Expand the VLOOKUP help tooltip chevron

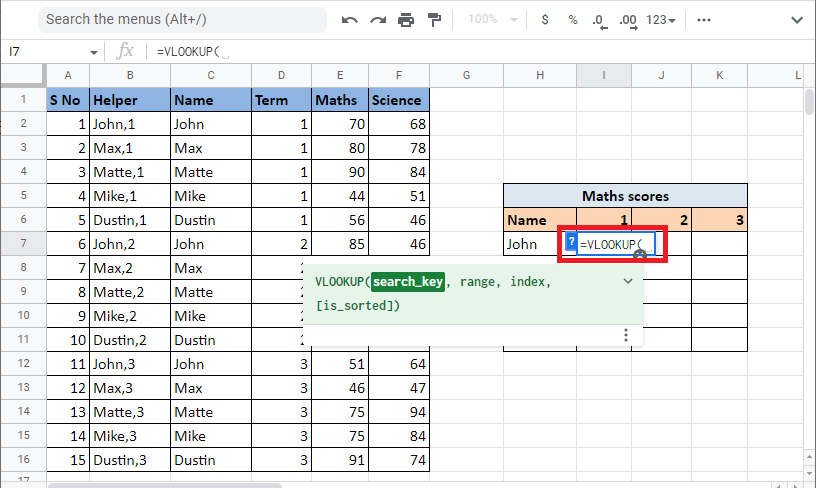(628, 282)
